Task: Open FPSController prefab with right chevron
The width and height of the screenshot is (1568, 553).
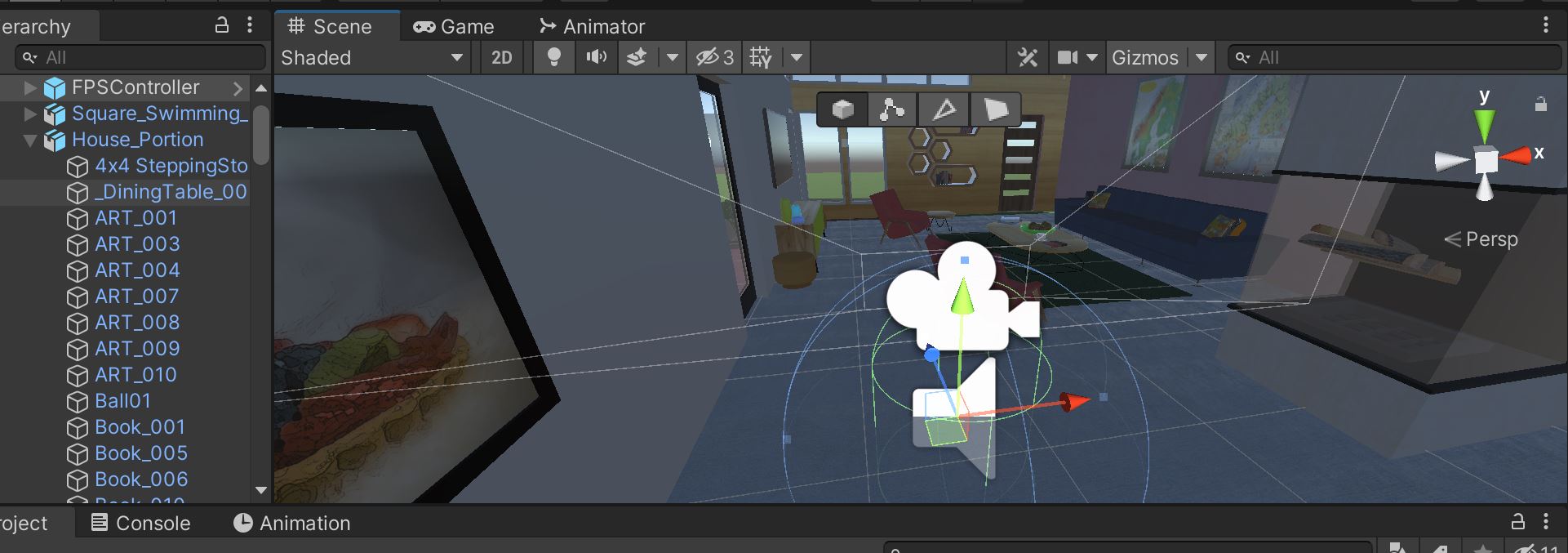Action: pyautogui.click(x=238, y=87)
